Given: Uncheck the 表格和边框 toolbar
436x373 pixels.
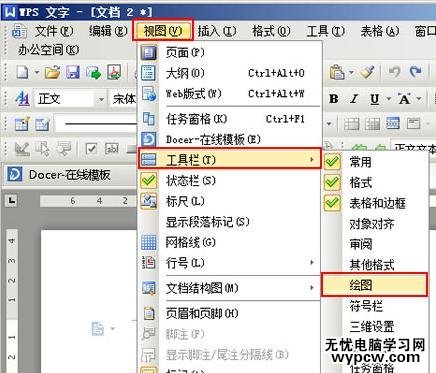Looking at the screenshot, I should [375, 203].
